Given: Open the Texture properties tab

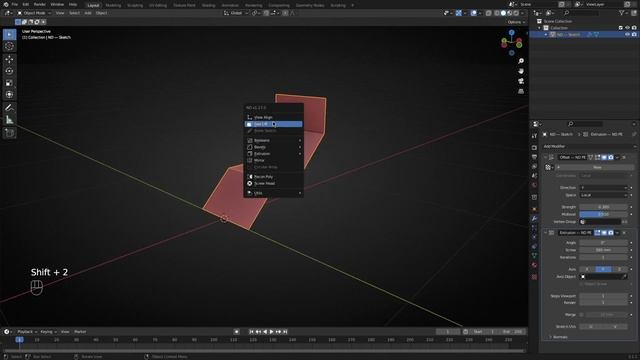Looking at the screenshot, I should tap(534, 277).
